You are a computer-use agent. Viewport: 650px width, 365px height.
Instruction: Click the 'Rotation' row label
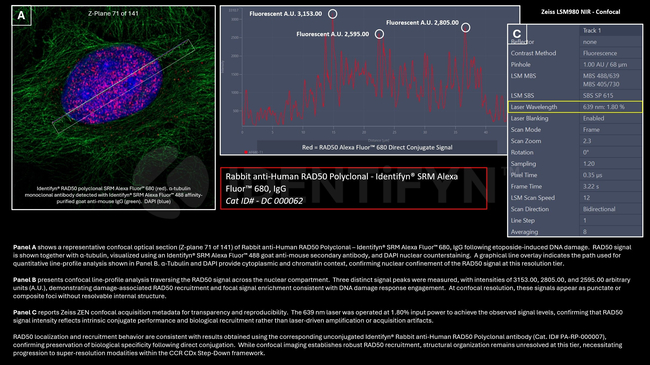(522, 152)
